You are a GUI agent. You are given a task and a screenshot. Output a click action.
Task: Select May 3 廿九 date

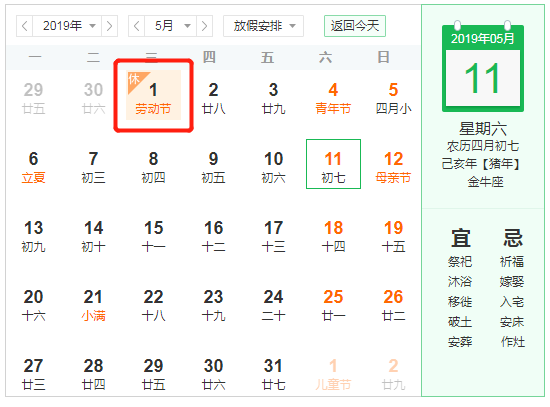[273, 98]
